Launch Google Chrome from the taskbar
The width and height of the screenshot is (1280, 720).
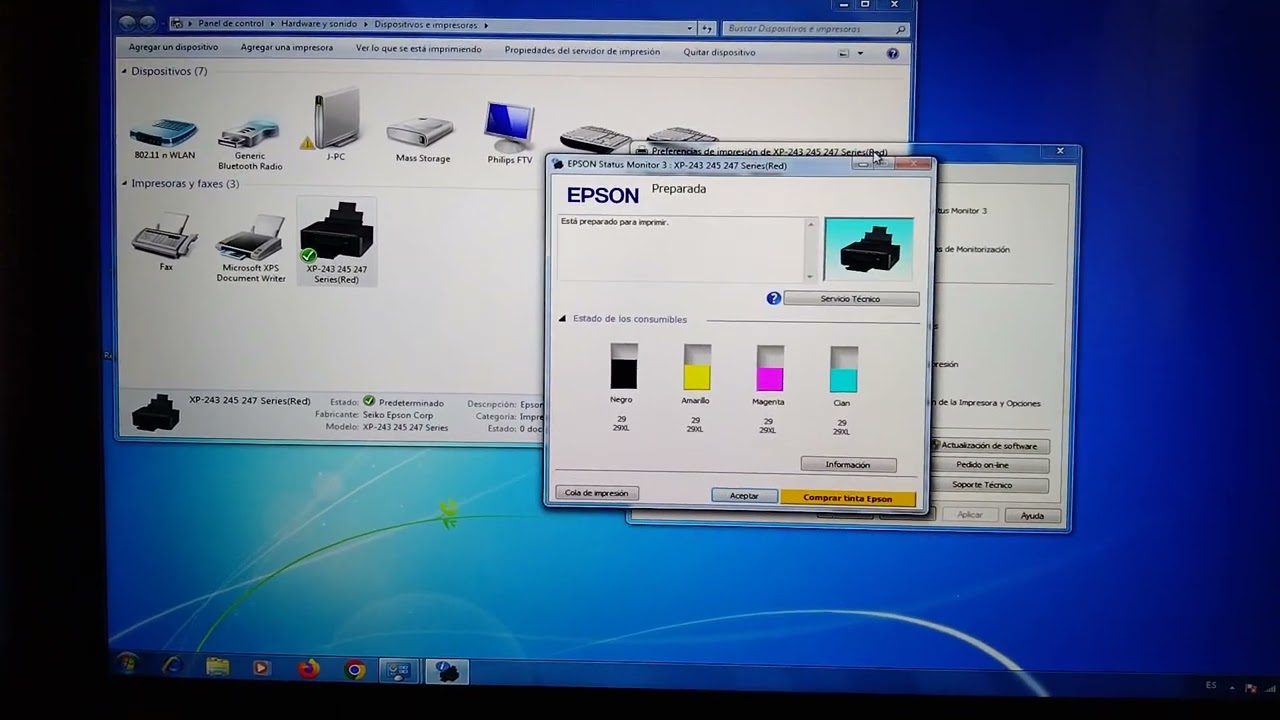355,670
